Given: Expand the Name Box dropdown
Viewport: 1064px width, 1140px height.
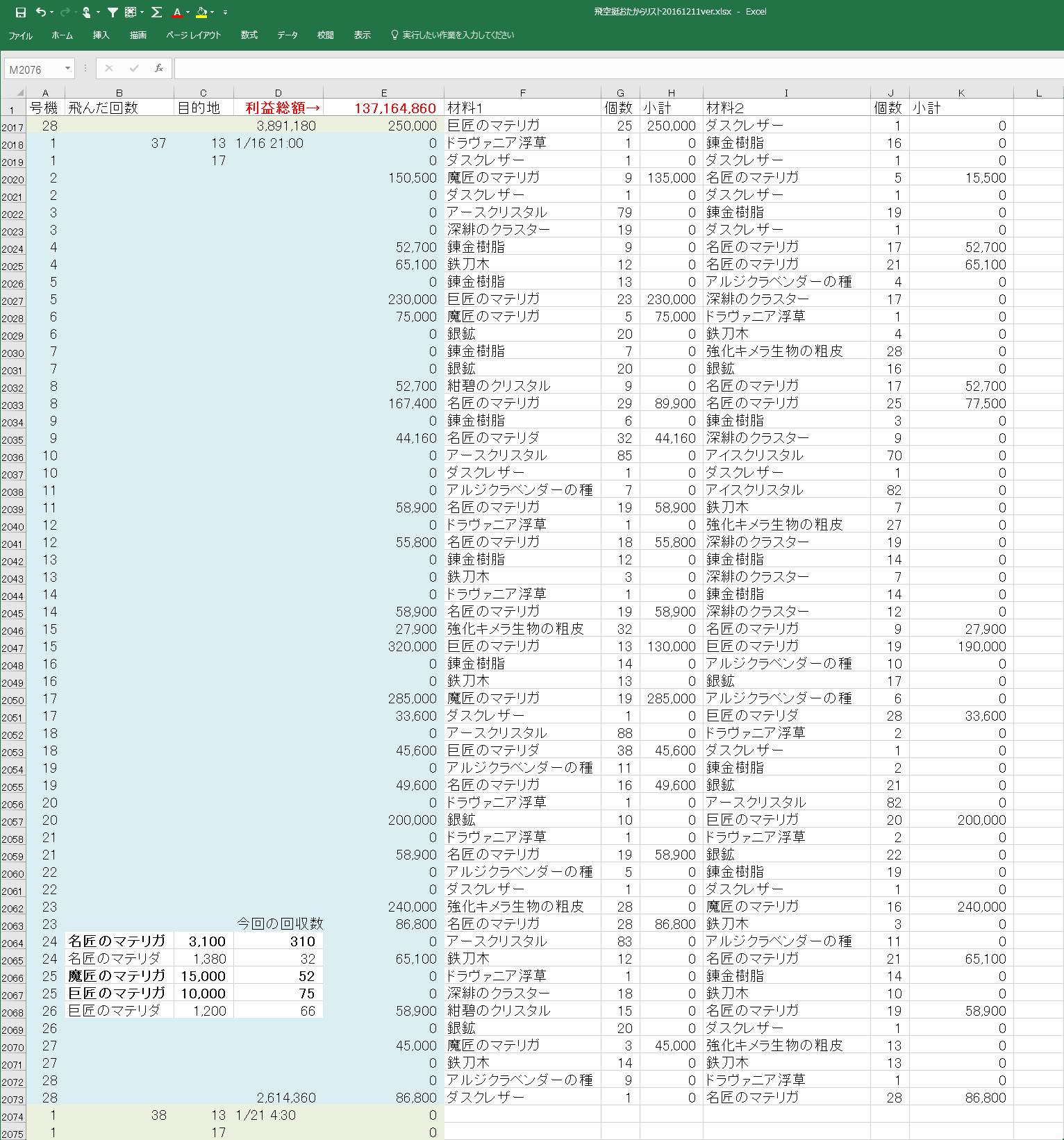Looking at the screenshot, I should [x=67, y=68].
